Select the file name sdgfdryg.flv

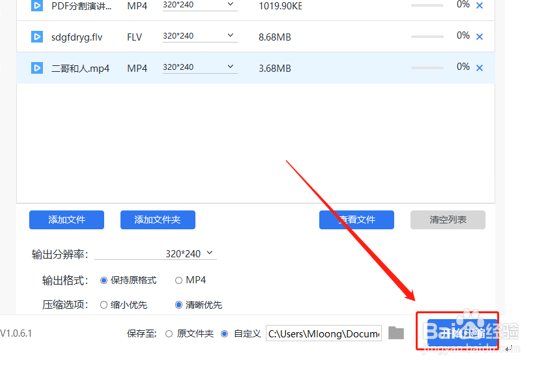pos(77,37)
